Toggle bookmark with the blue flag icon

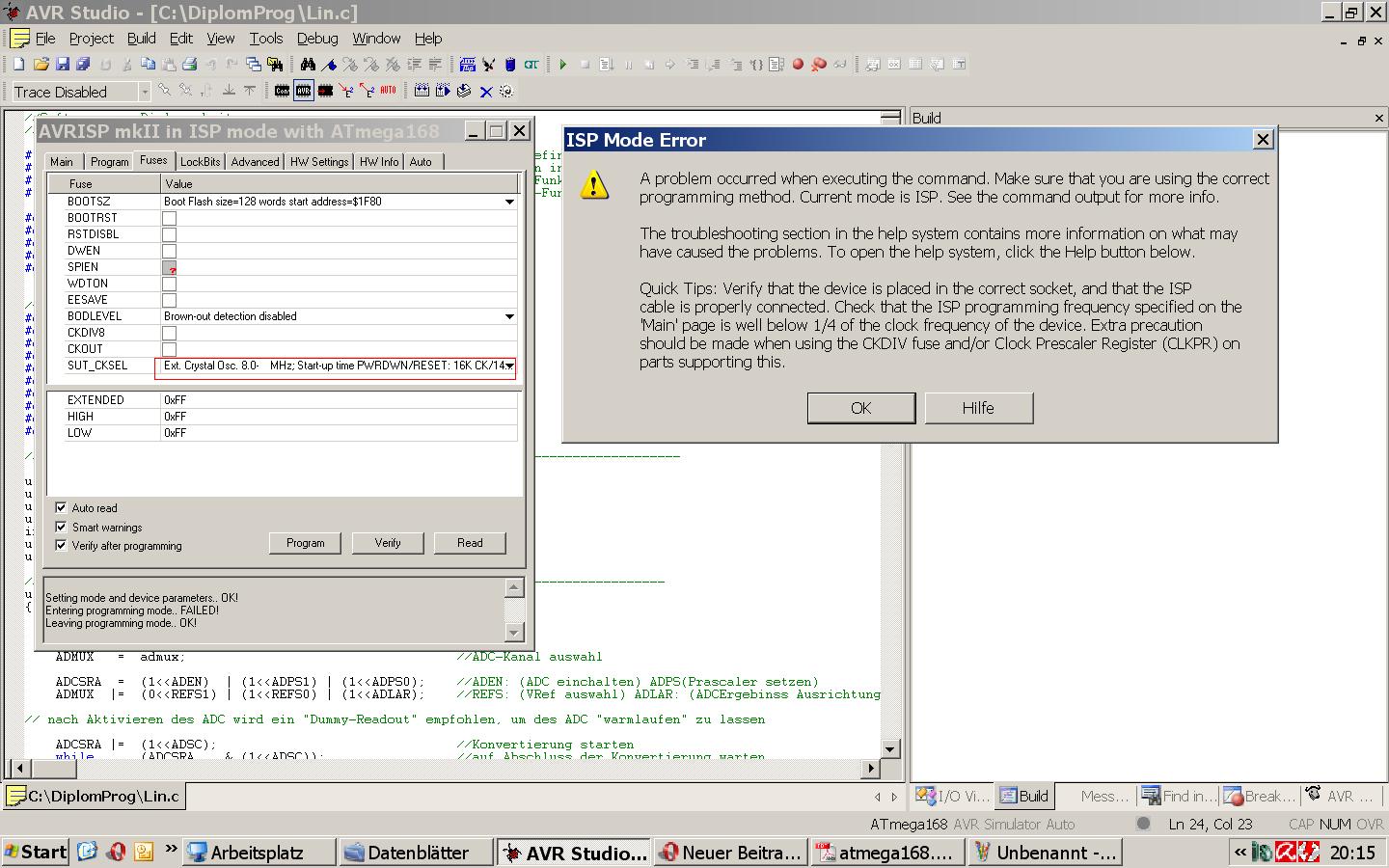point(329,65)
